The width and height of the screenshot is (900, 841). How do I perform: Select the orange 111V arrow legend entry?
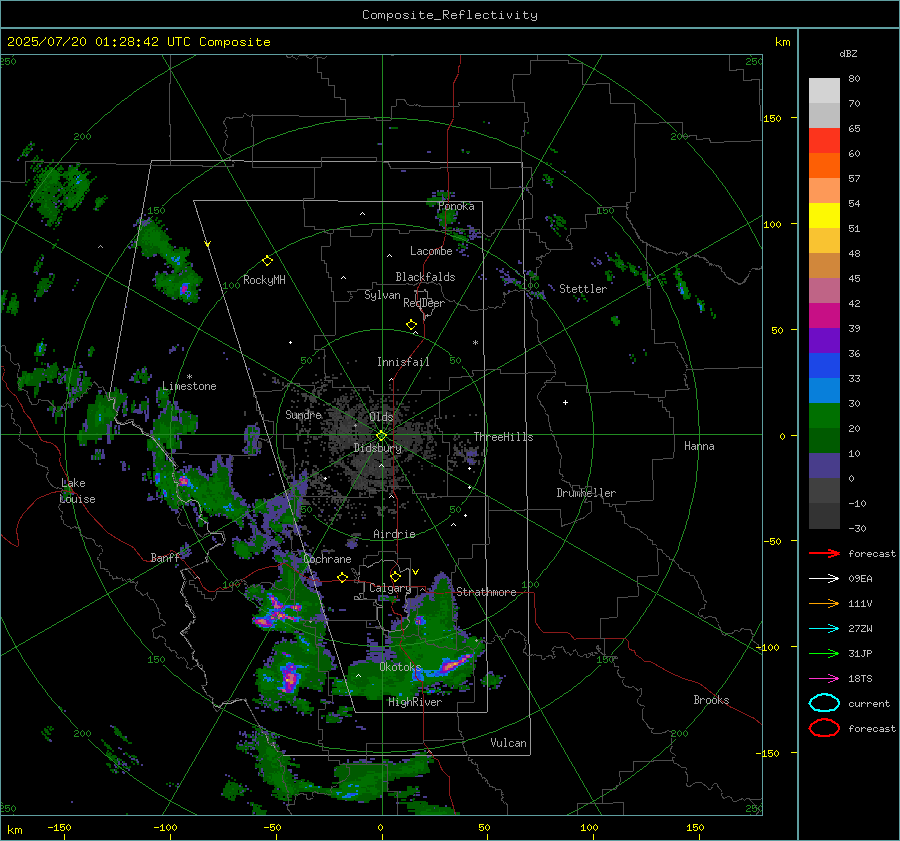824,603
